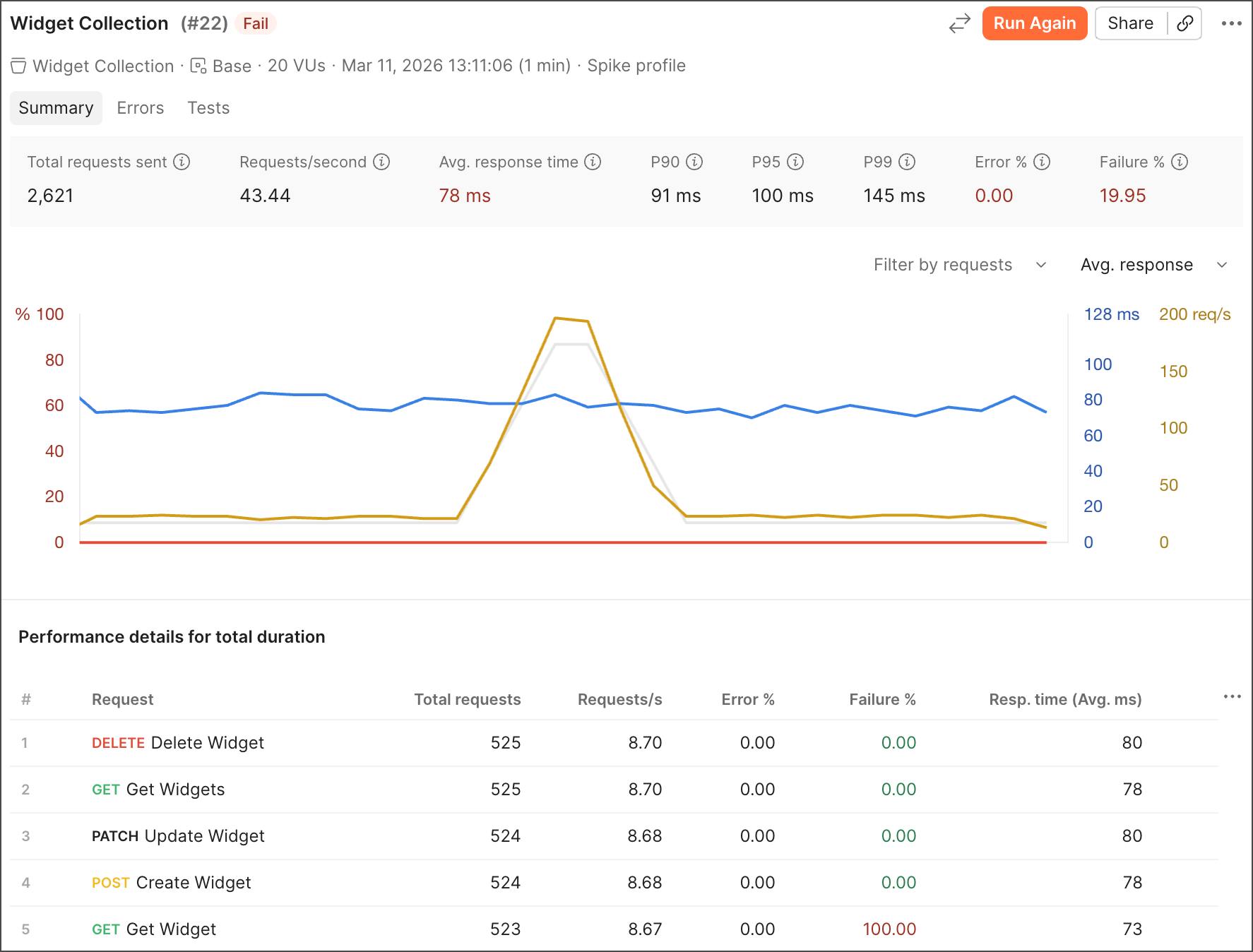Click the Run Again button
Viewport: 1253px width, 952px height.
coord(1034,23)
